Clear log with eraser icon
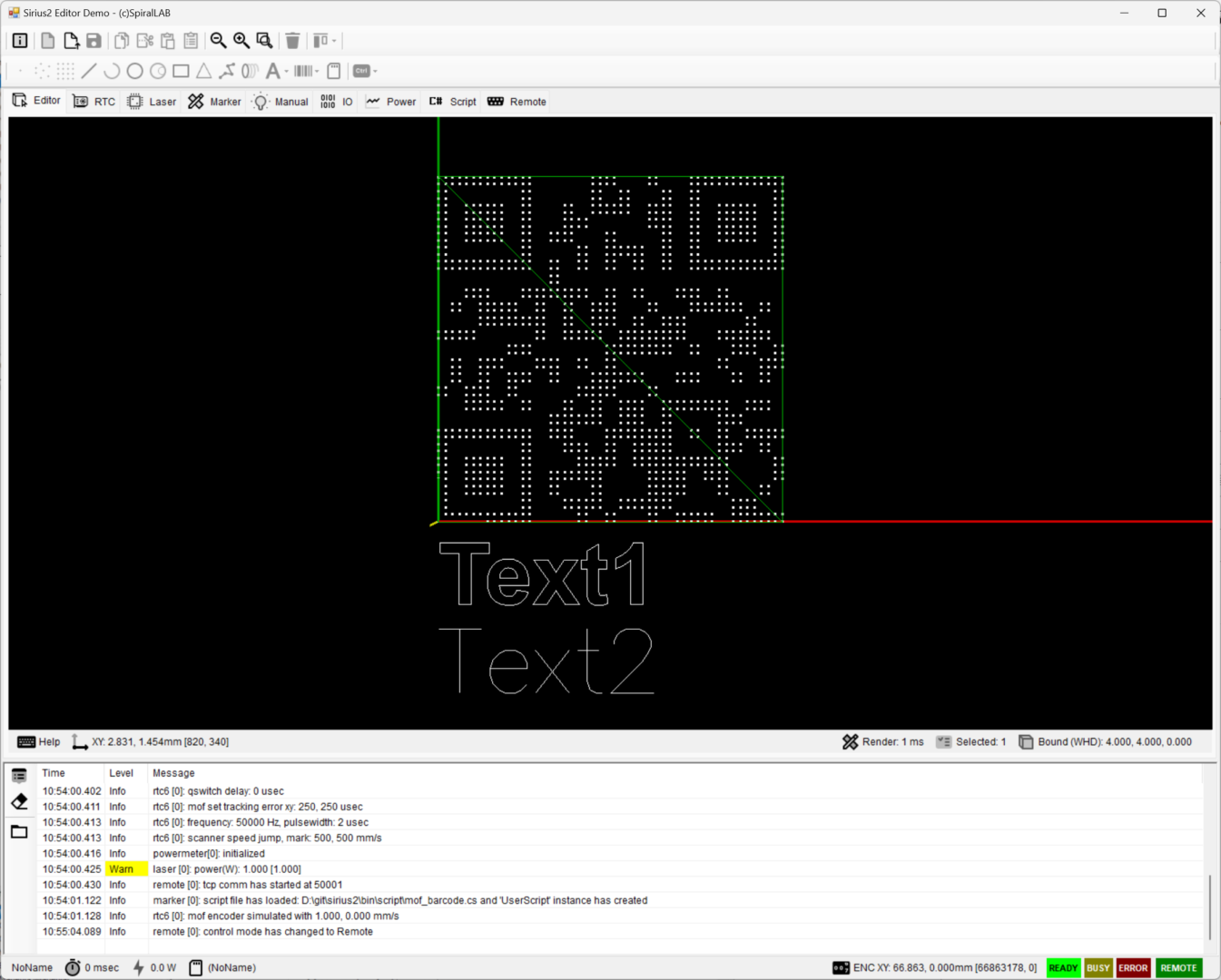Screen dimensions: 1221x980 click(19, 802)
